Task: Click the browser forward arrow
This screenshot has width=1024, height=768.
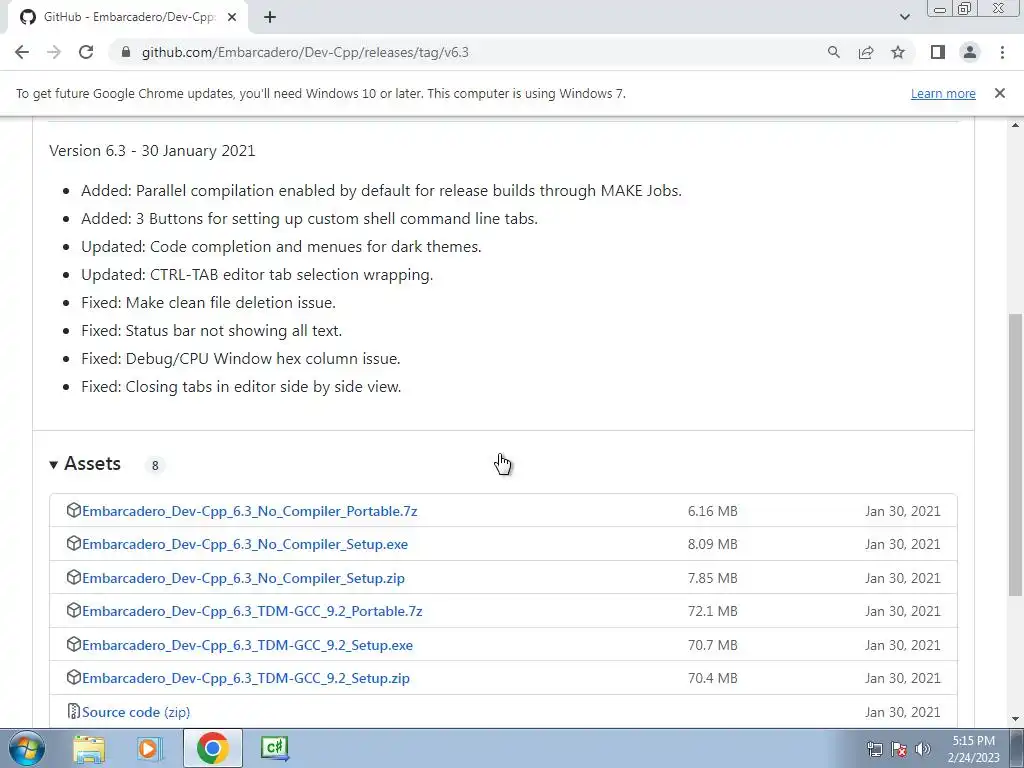Action: pos(54,52)
